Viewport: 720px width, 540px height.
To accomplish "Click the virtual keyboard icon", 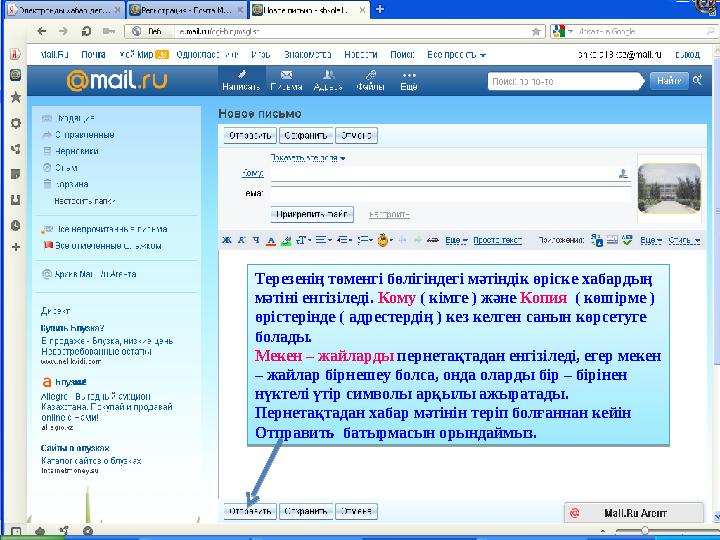I will click(612, 240).
